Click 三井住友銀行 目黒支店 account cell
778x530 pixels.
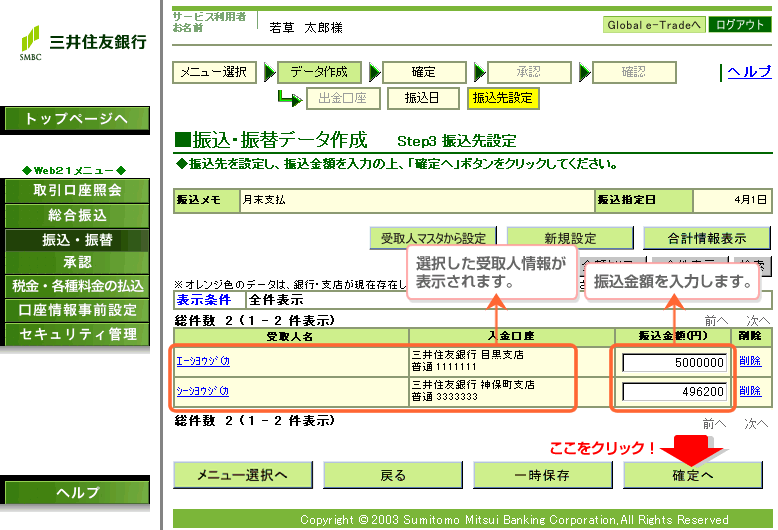coord(511,361)
